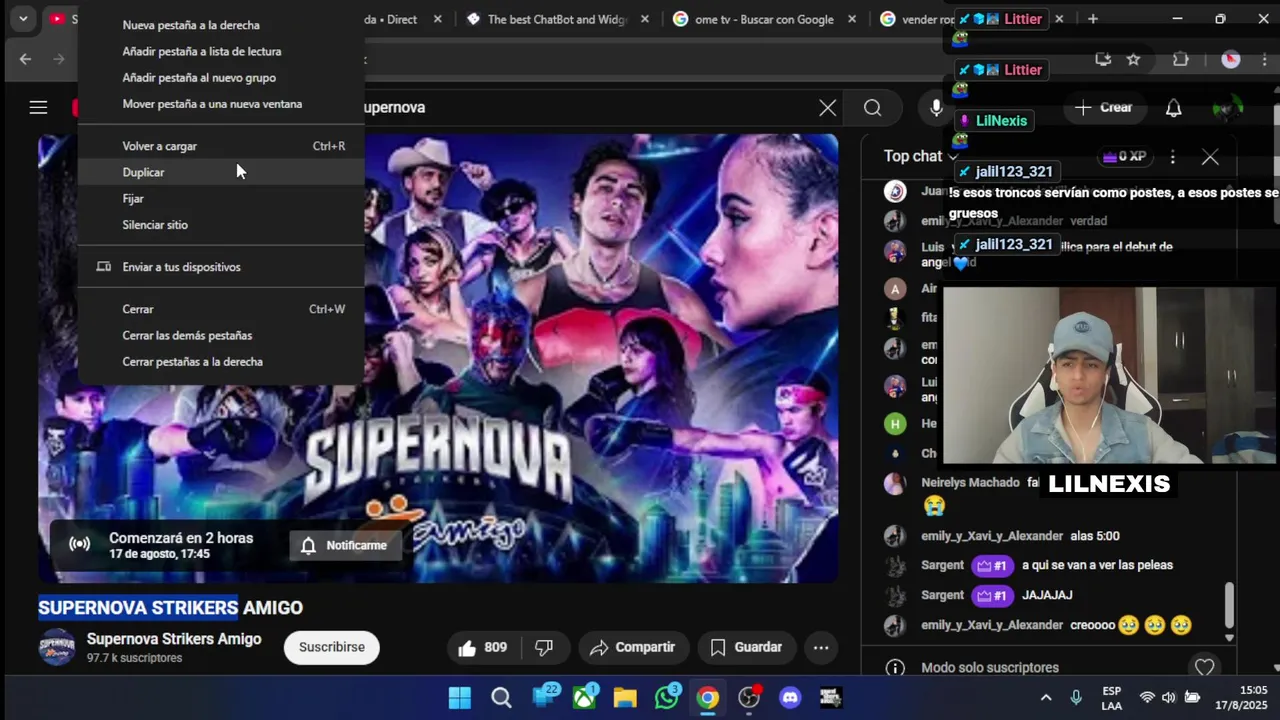Go back with browser back arrow

point(25,59)
